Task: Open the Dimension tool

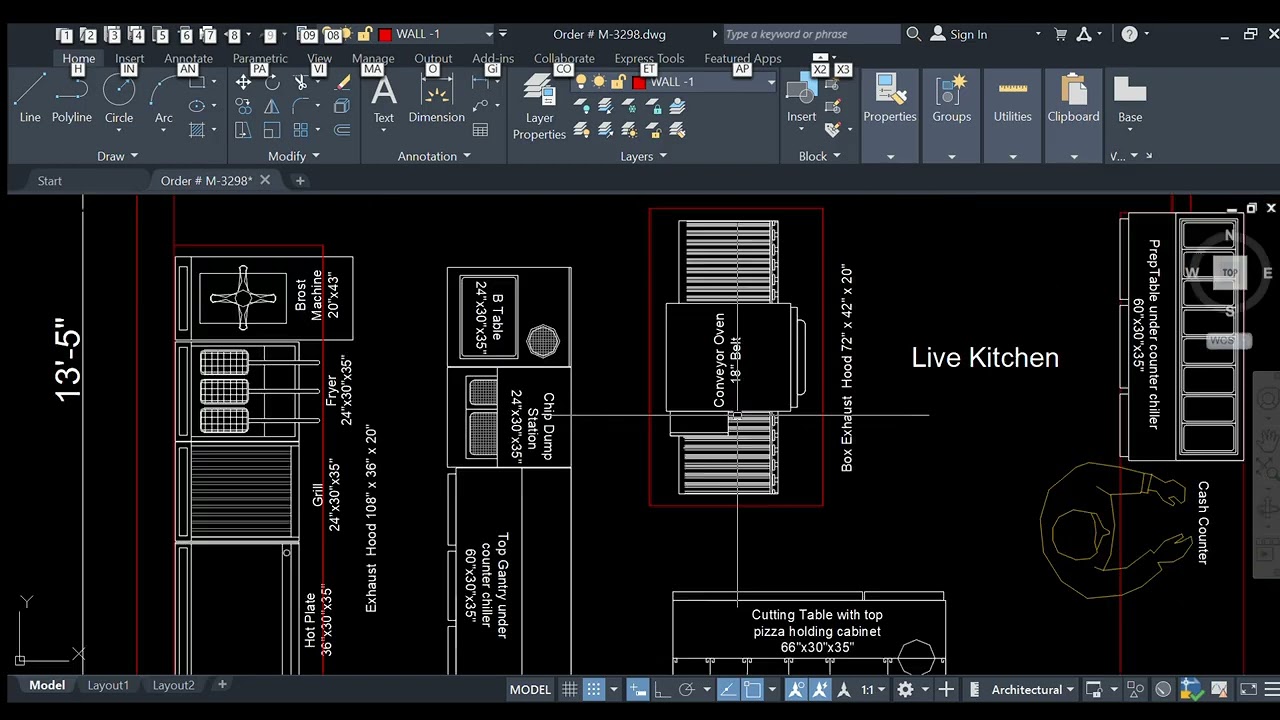Action: (x=437, y=98)
